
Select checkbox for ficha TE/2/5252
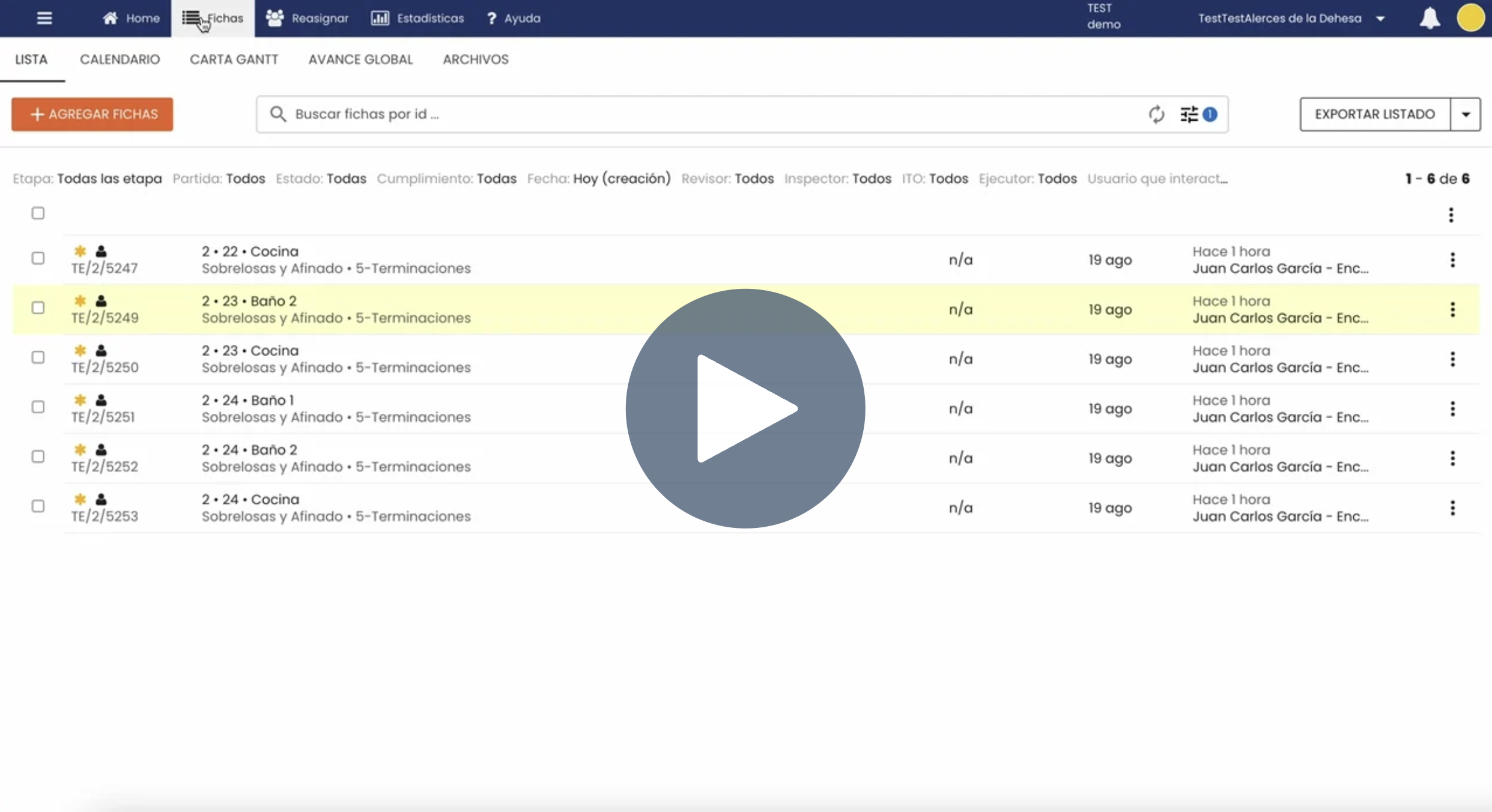tap(38, 456)
